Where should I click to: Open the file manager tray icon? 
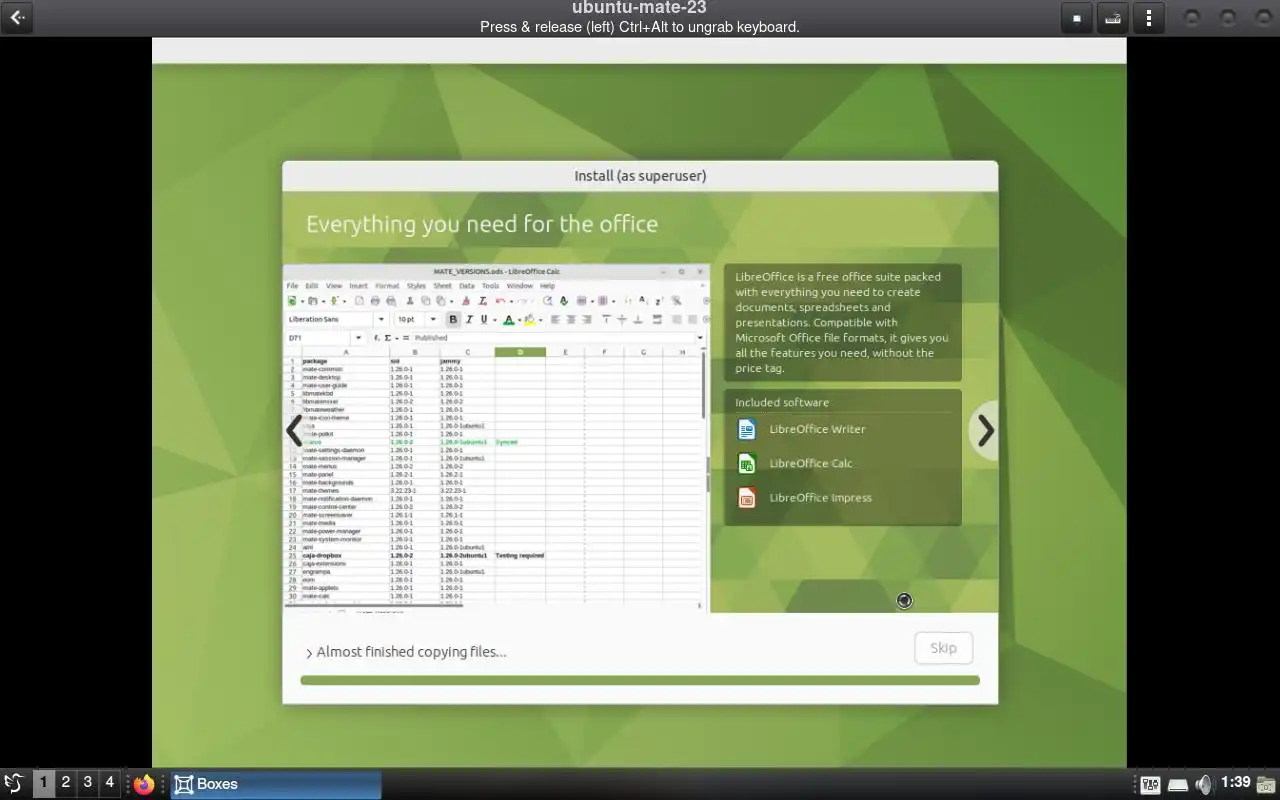pyautogui.click(x=1266, y=784)
